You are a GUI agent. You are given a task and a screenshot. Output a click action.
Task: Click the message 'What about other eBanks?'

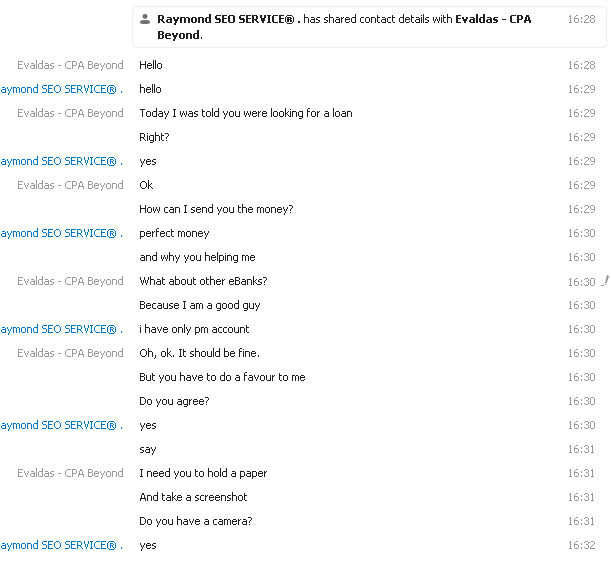[203, 281]
